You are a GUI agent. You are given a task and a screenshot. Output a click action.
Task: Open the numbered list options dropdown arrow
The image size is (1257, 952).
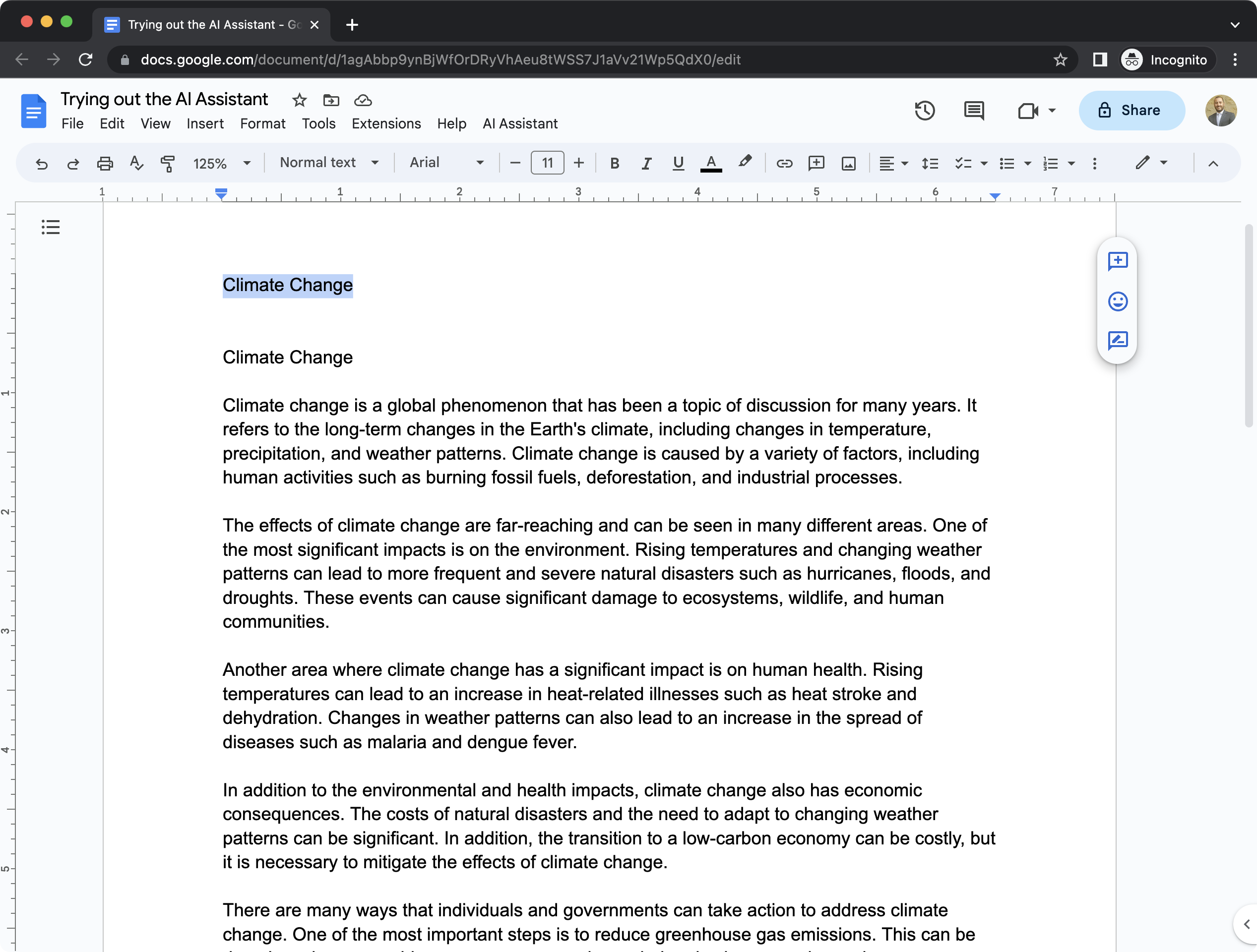point(1071,164)
